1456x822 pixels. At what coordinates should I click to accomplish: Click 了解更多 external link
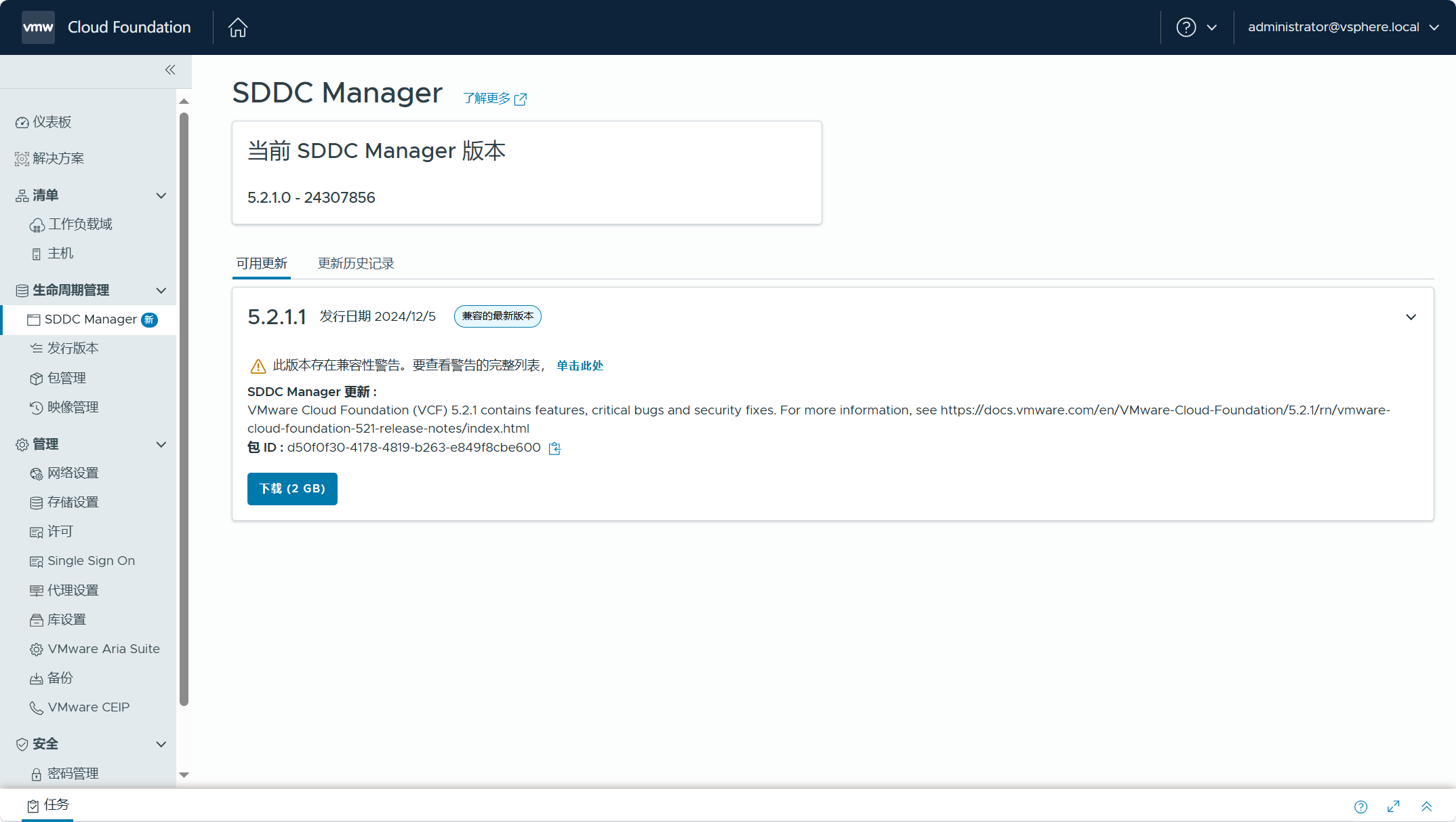click(495, 98)
